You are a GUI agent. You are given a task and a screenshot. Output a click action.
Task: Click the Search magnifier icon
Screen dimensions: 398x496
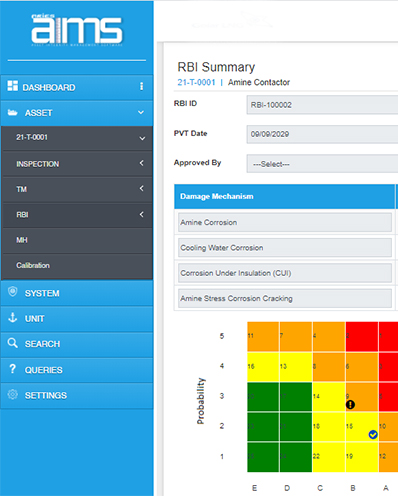point(13,343)
